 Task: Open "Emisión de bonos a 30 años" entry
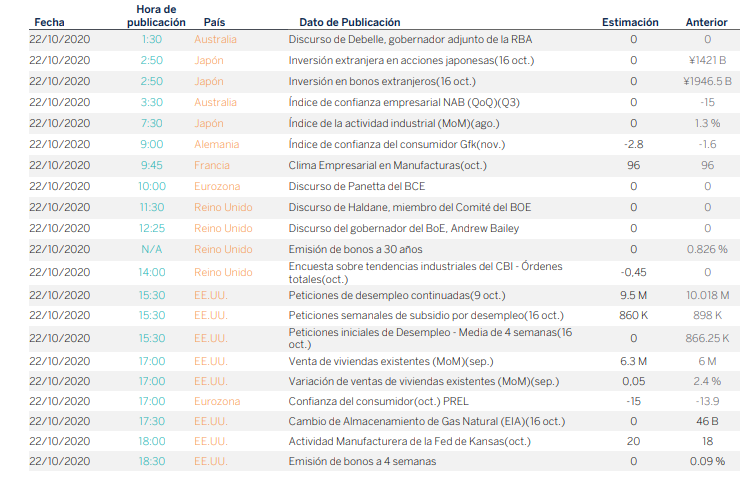(x=354, y=249)
